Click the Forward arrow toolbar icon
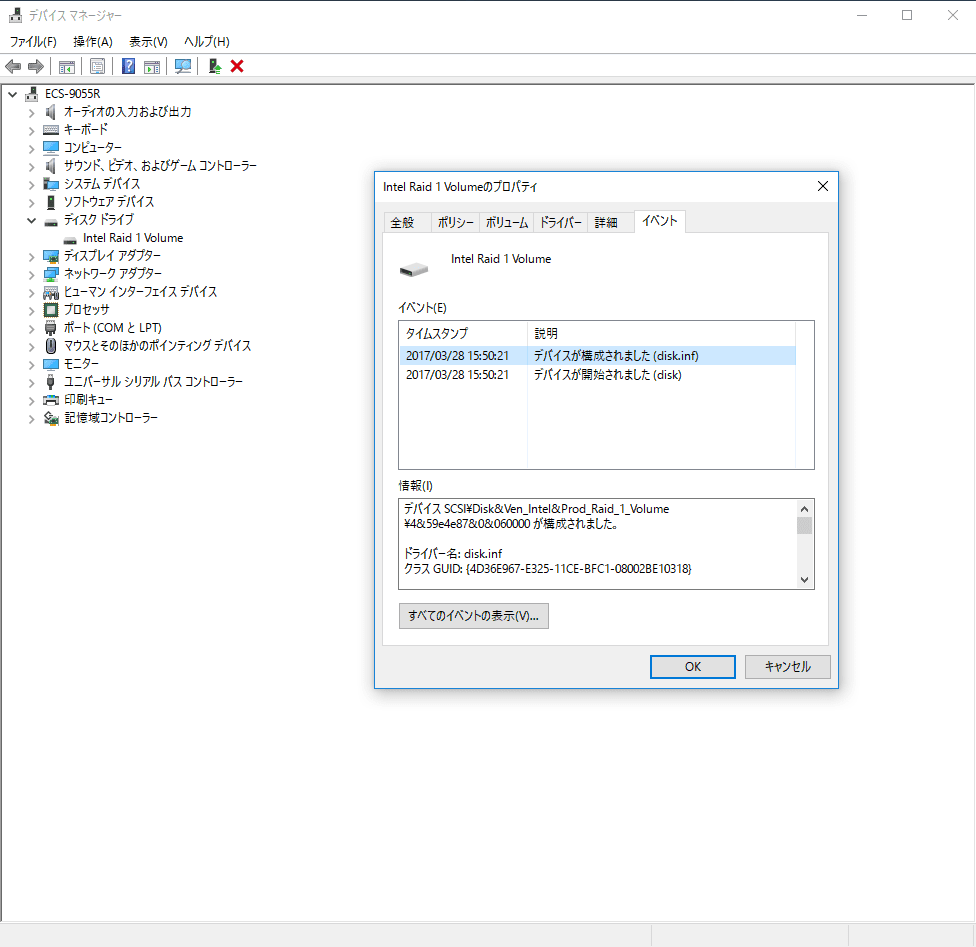Viewport: 976px width, 947px height. pyautogui.click(x=36, y=66)
